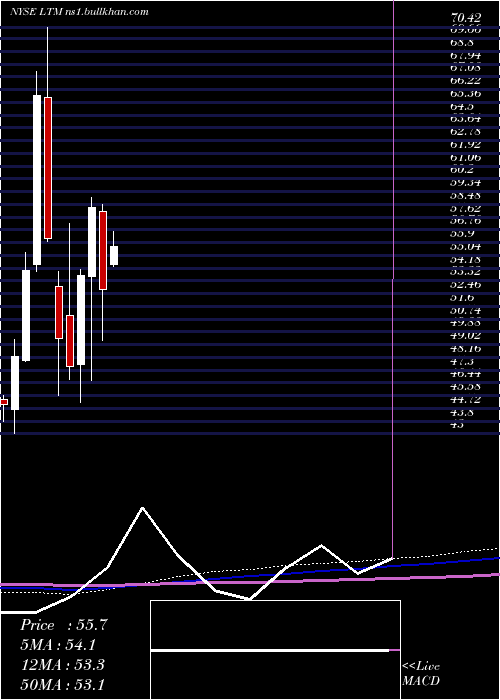
Task: Select the 55.04 axis value
Action: (466, 247)
